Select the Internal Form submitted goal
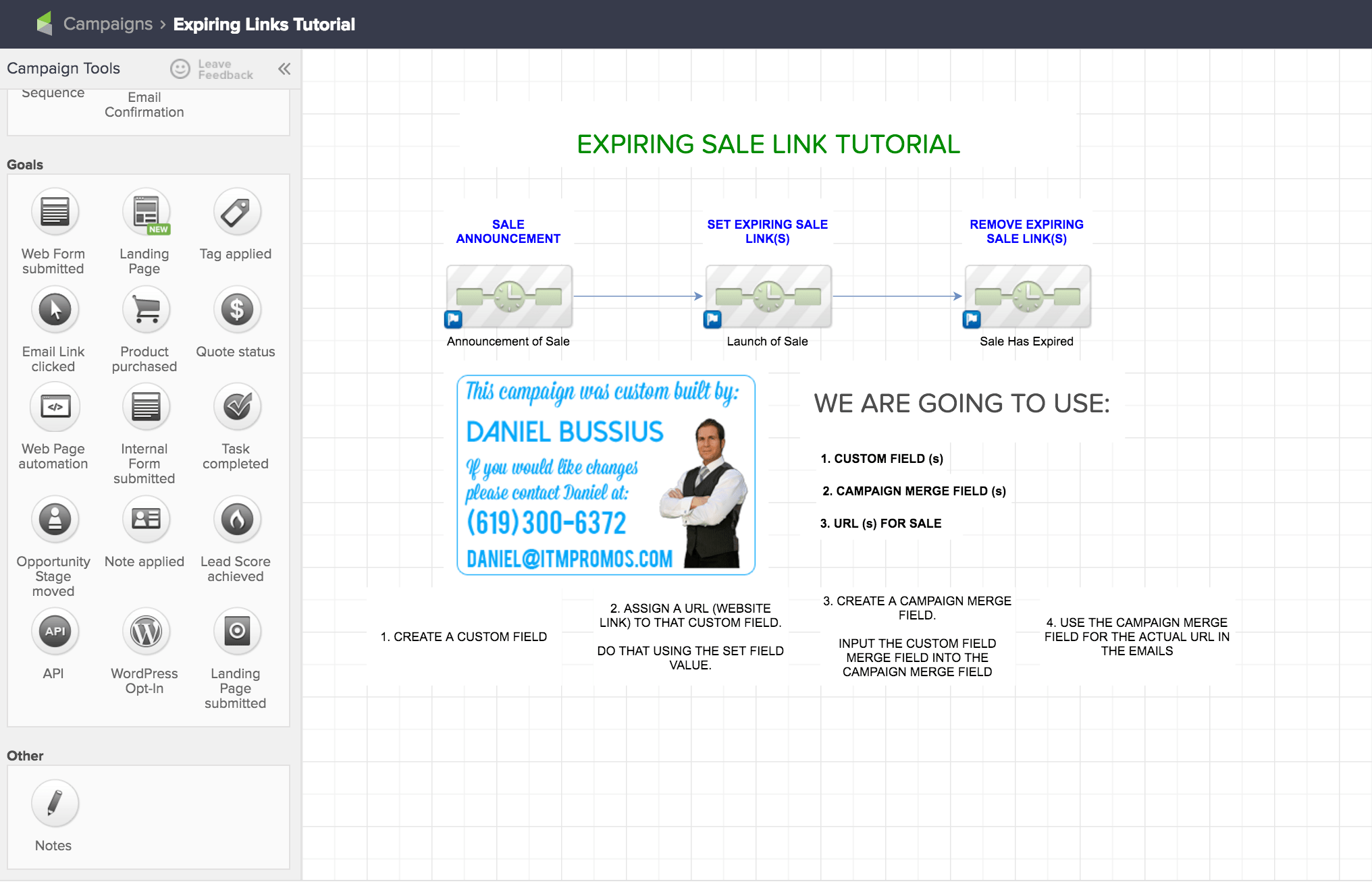 coord(144,406)
